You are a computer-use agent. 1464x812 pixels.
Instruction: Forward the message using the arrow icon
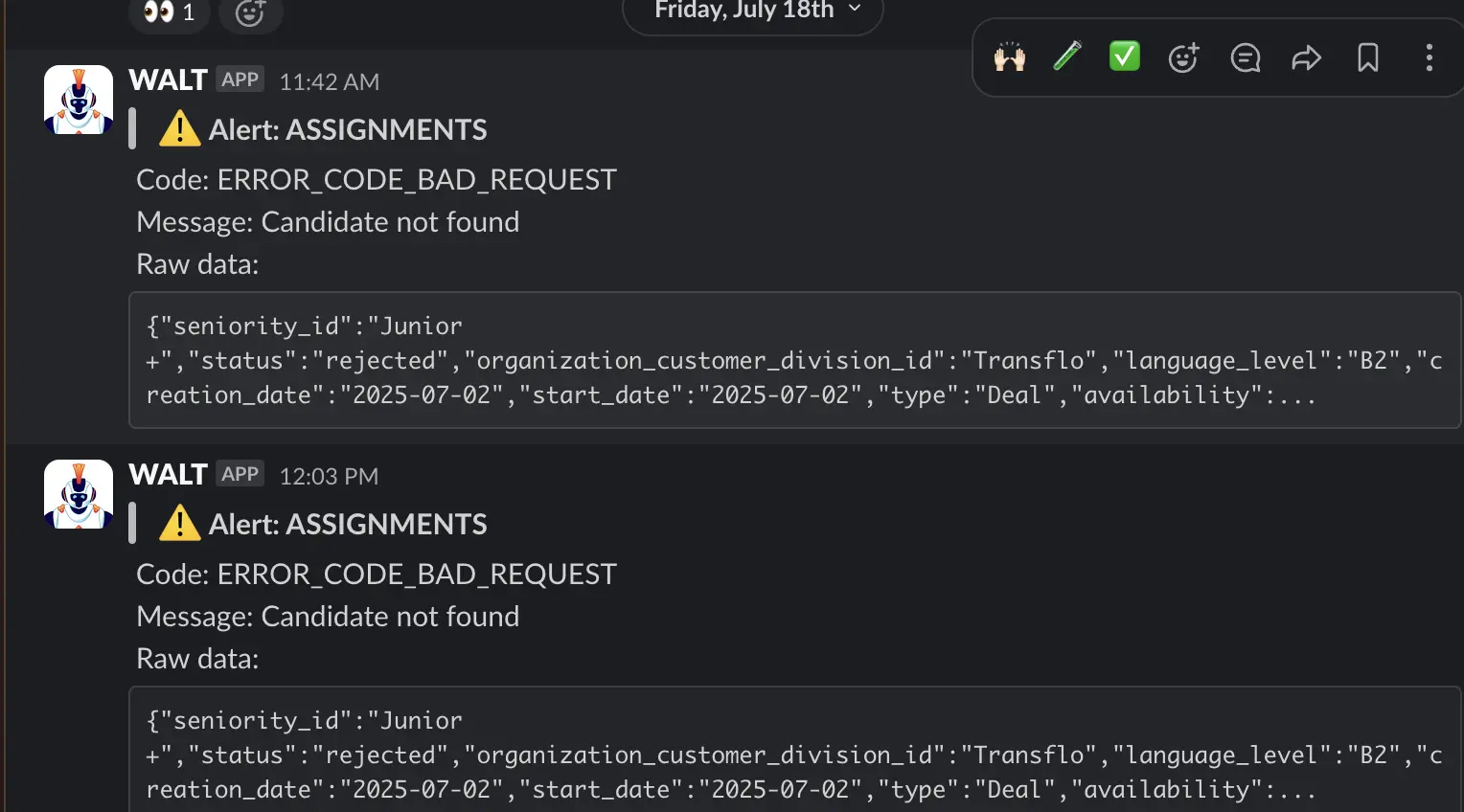1306,58
